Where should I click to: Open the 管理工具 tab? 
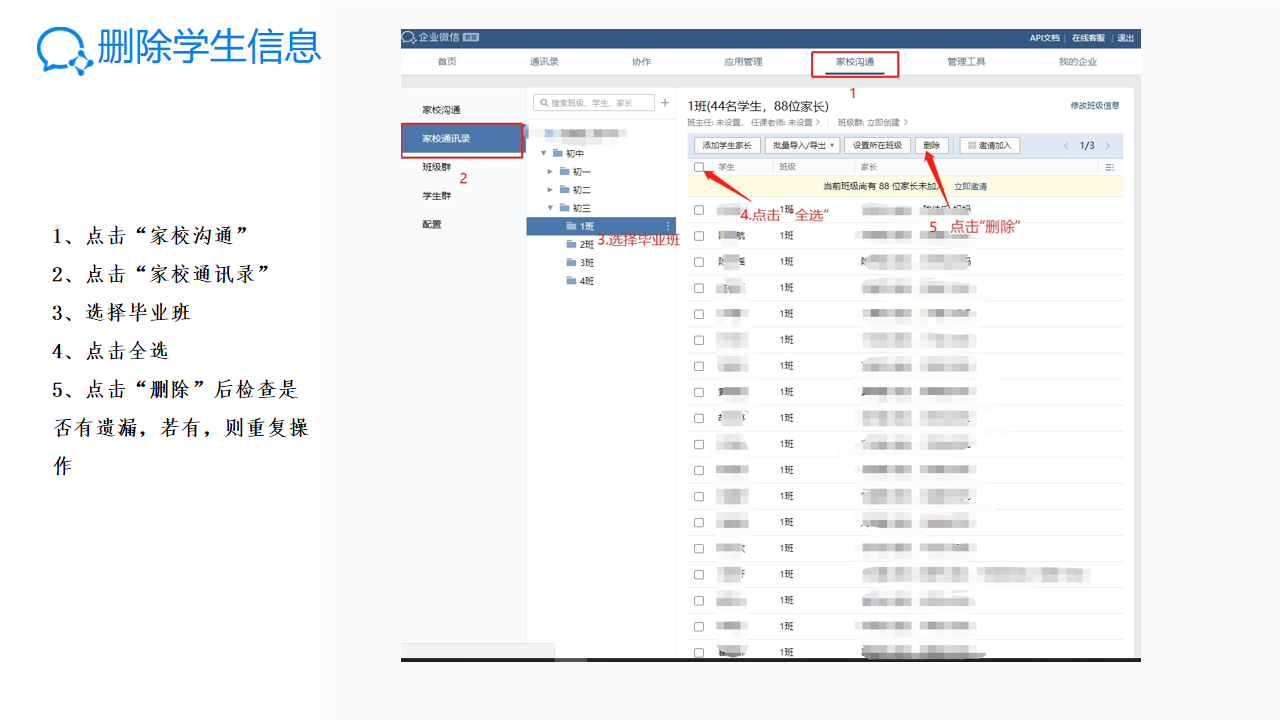[966, 62]
